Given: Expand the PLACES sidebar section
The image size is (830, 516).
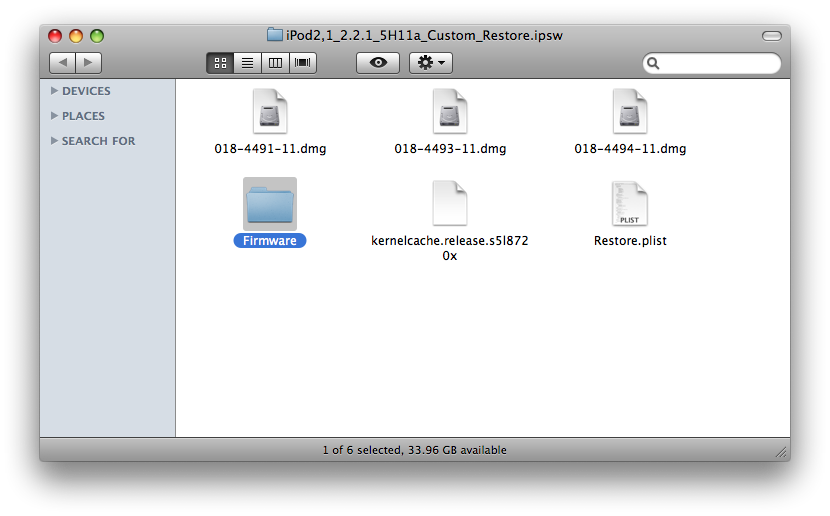Looking at the screenshot, I should [55, 116].
